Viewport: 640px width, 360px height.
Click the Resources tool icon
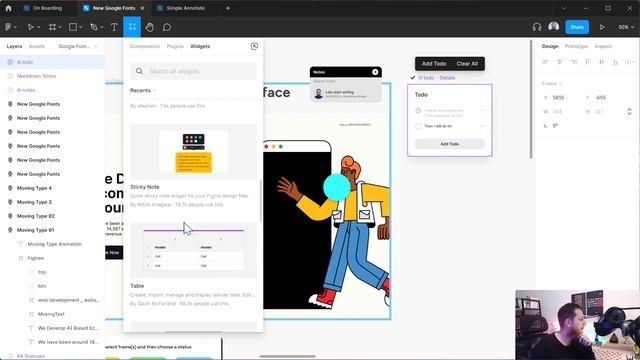coord(132,27)
